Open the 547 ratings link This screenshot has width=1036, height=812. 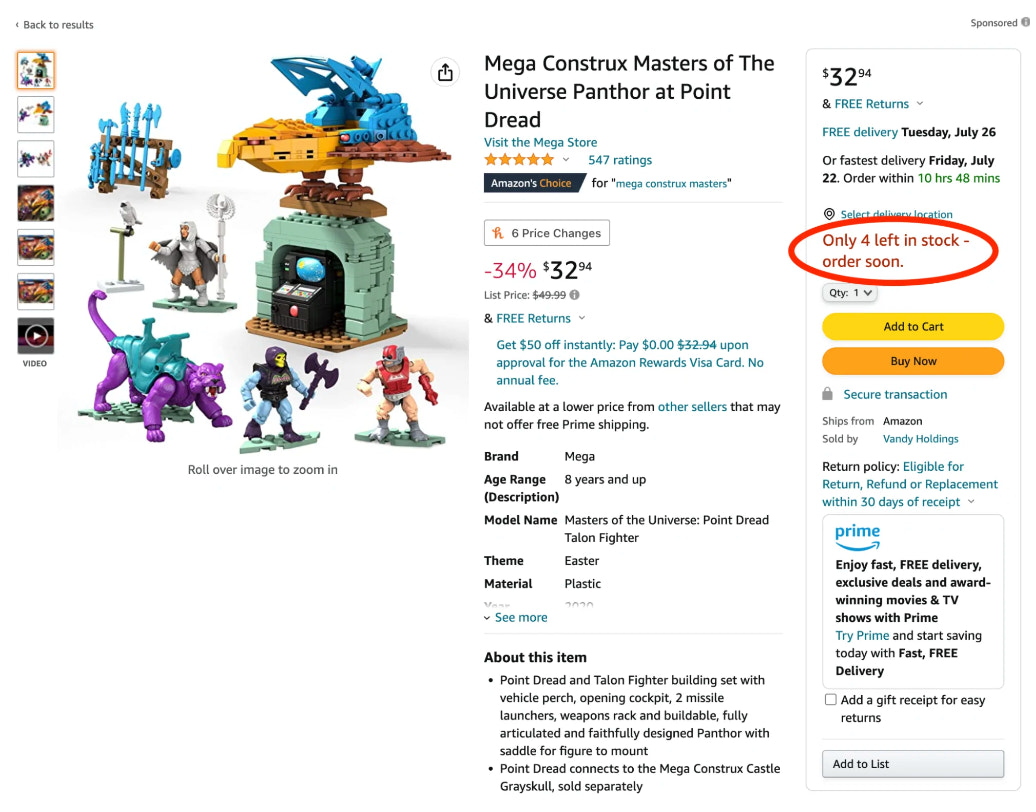620,160
